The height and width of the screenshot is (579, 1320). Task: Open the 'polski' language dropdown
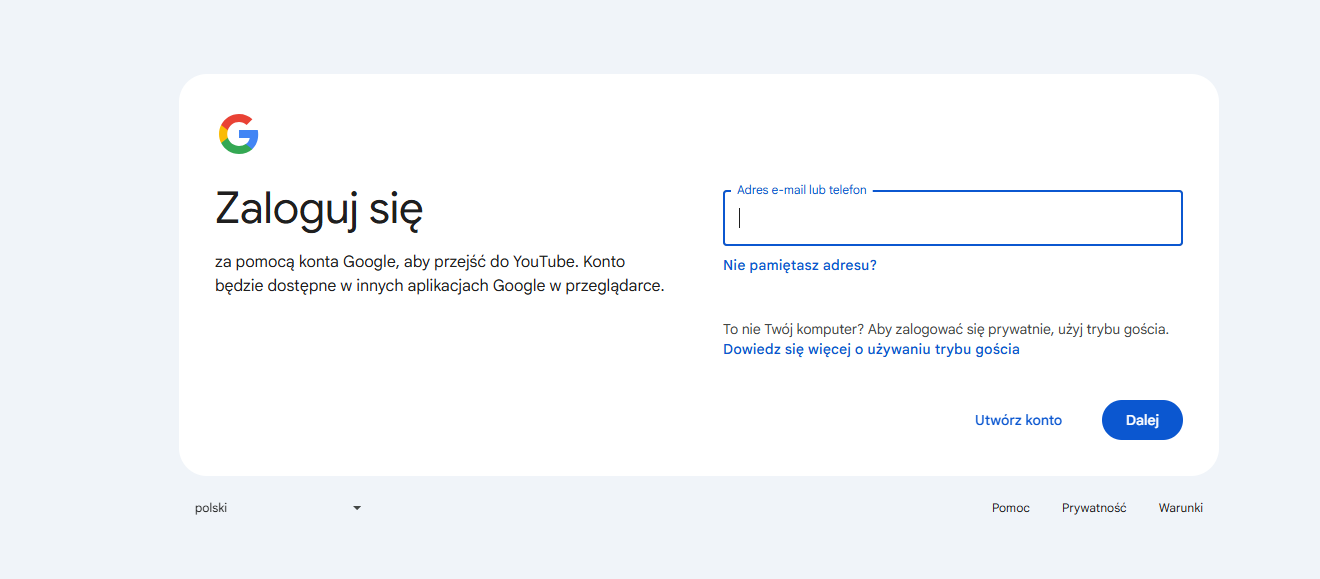[276, 508]
